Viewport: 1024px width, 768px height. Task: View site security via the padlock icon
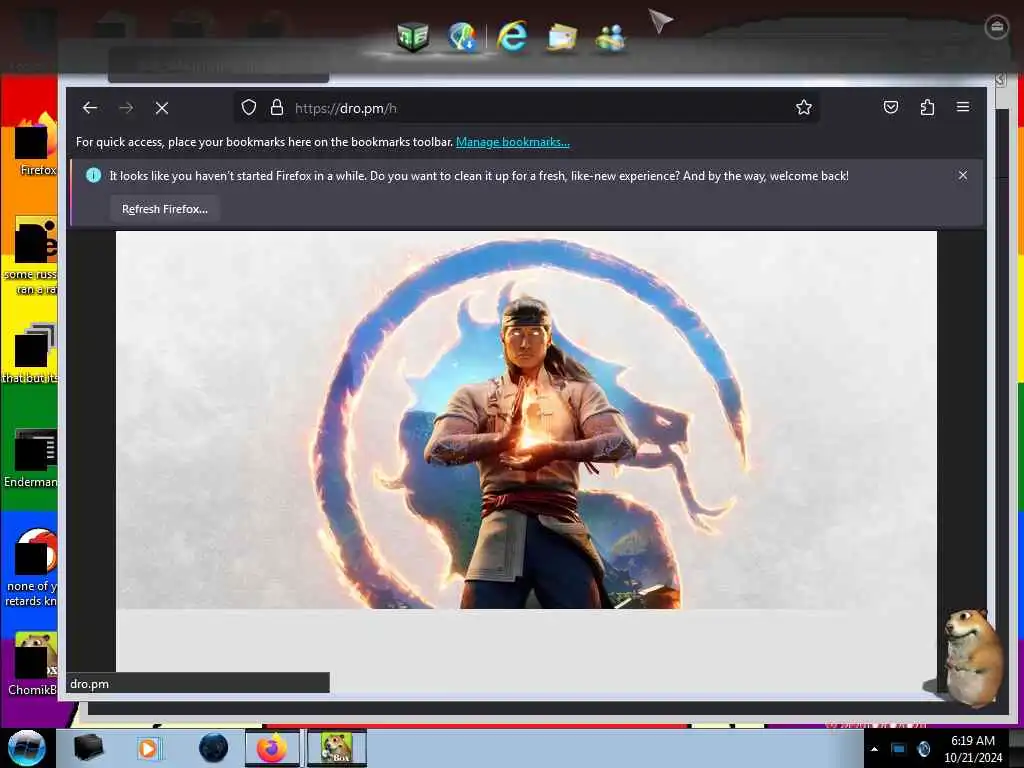[x=277, y=108]
